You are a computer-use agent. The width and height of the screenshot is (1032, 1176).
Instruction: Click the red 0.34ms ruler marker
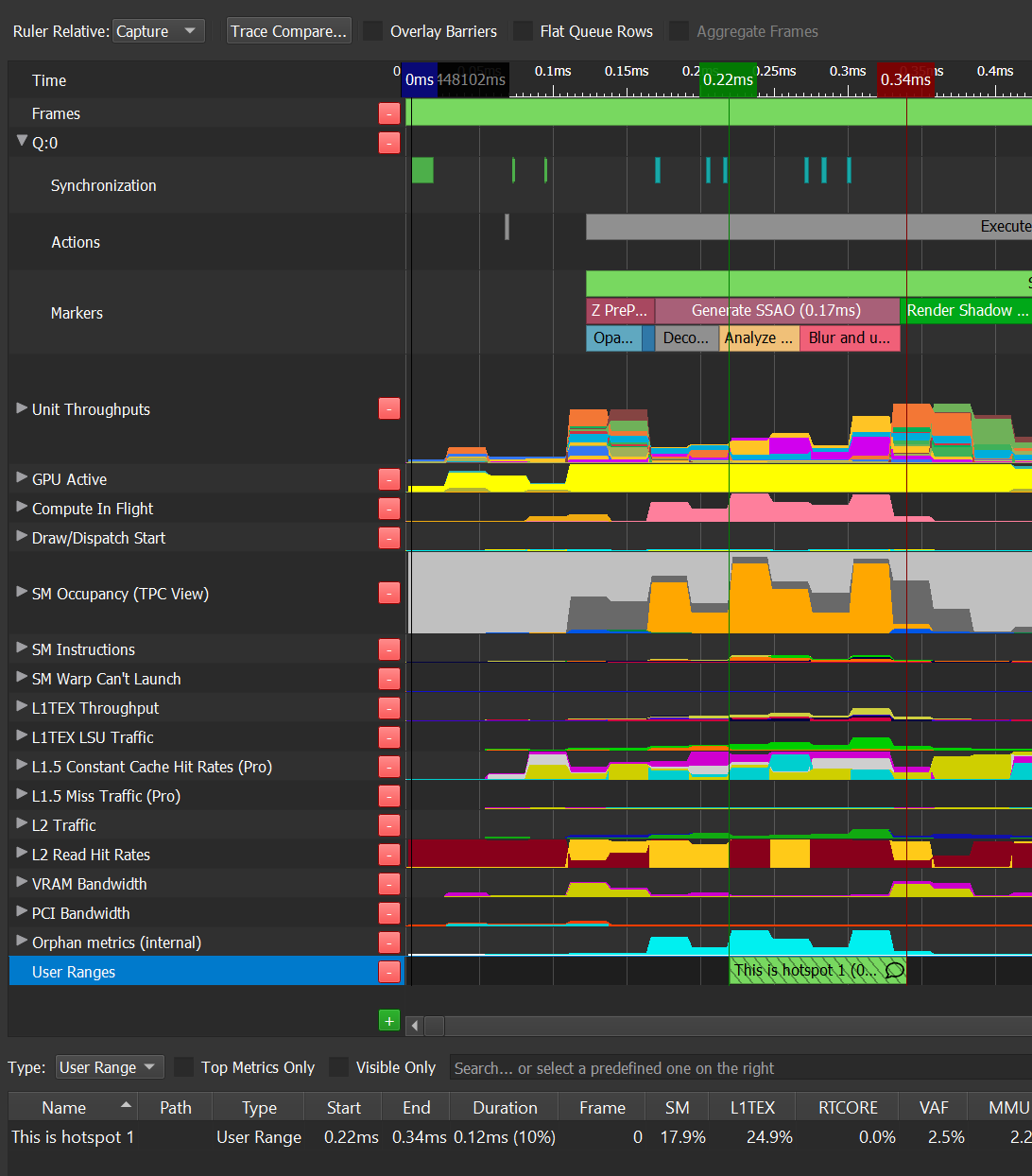coord(904,79)
